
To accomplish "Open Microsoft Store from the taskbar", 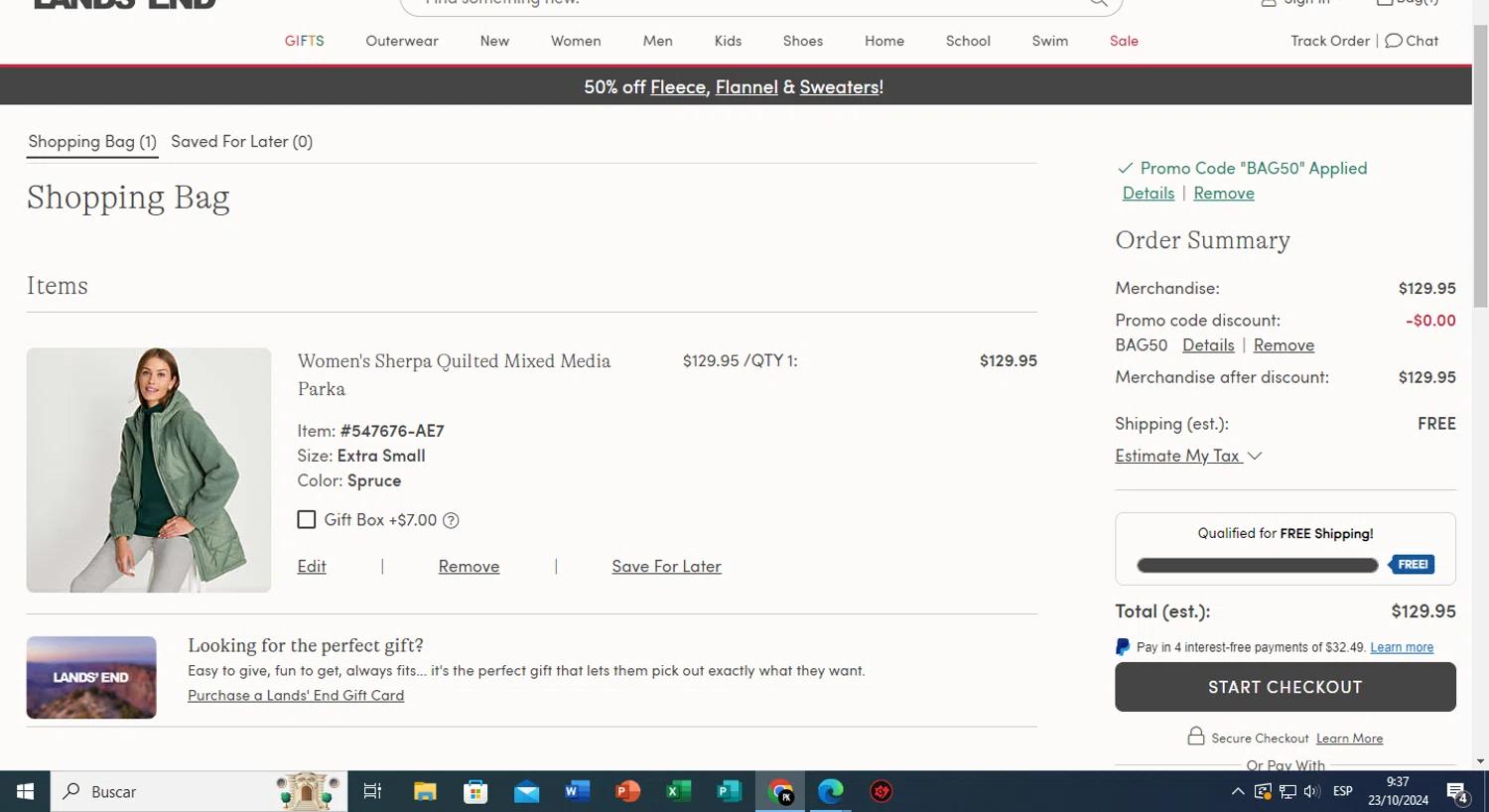I will tap(475, 791).
